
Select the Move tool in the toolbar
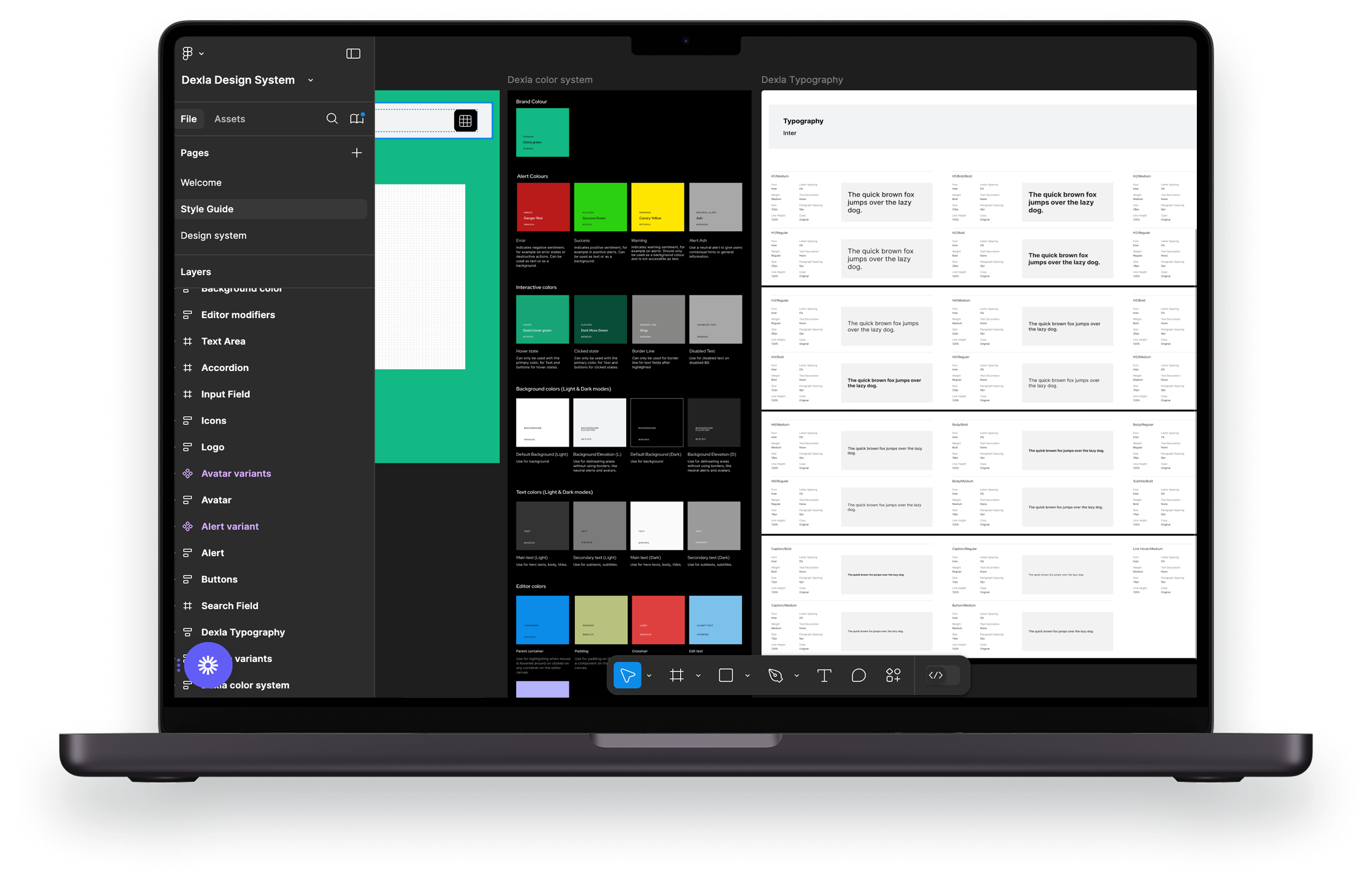[627, 675]
